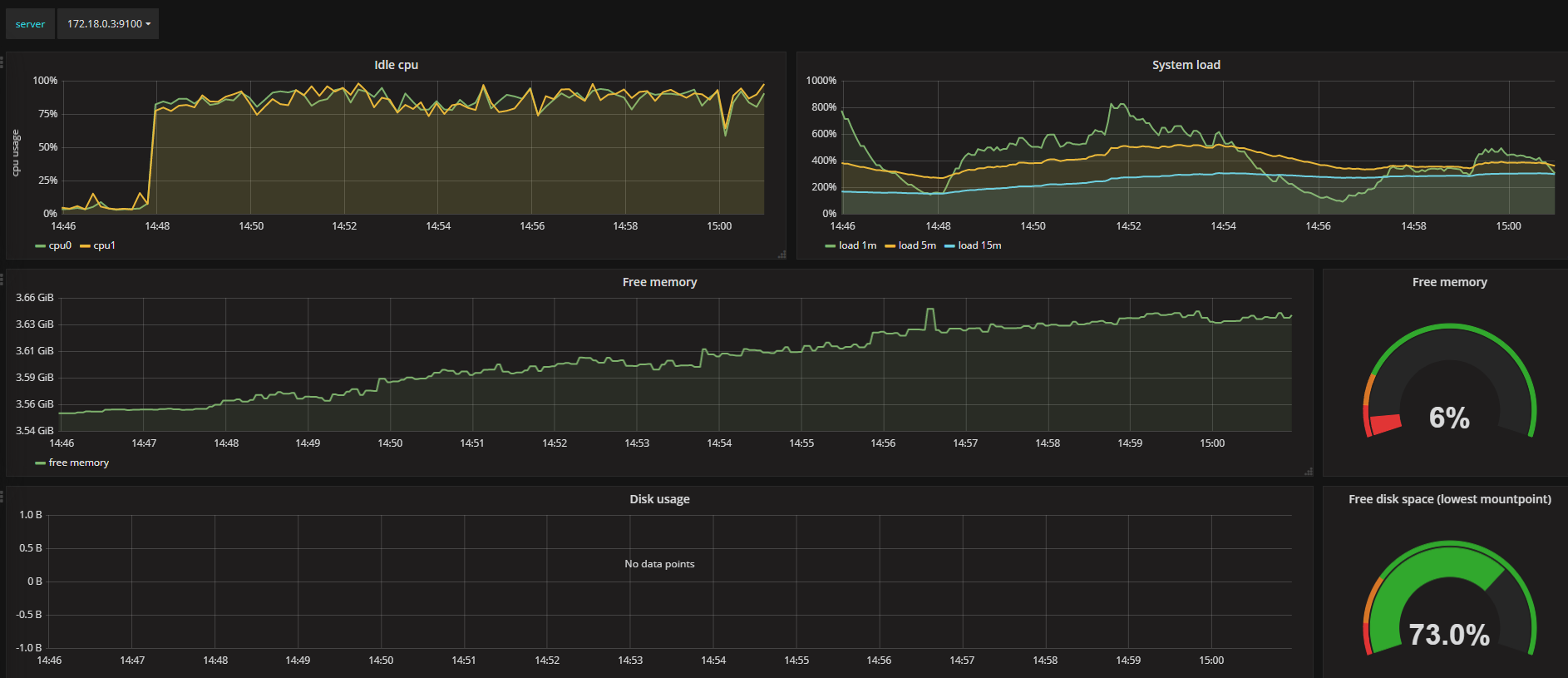Click the No data points message
1568x678 pixels.
click(659, 564)
